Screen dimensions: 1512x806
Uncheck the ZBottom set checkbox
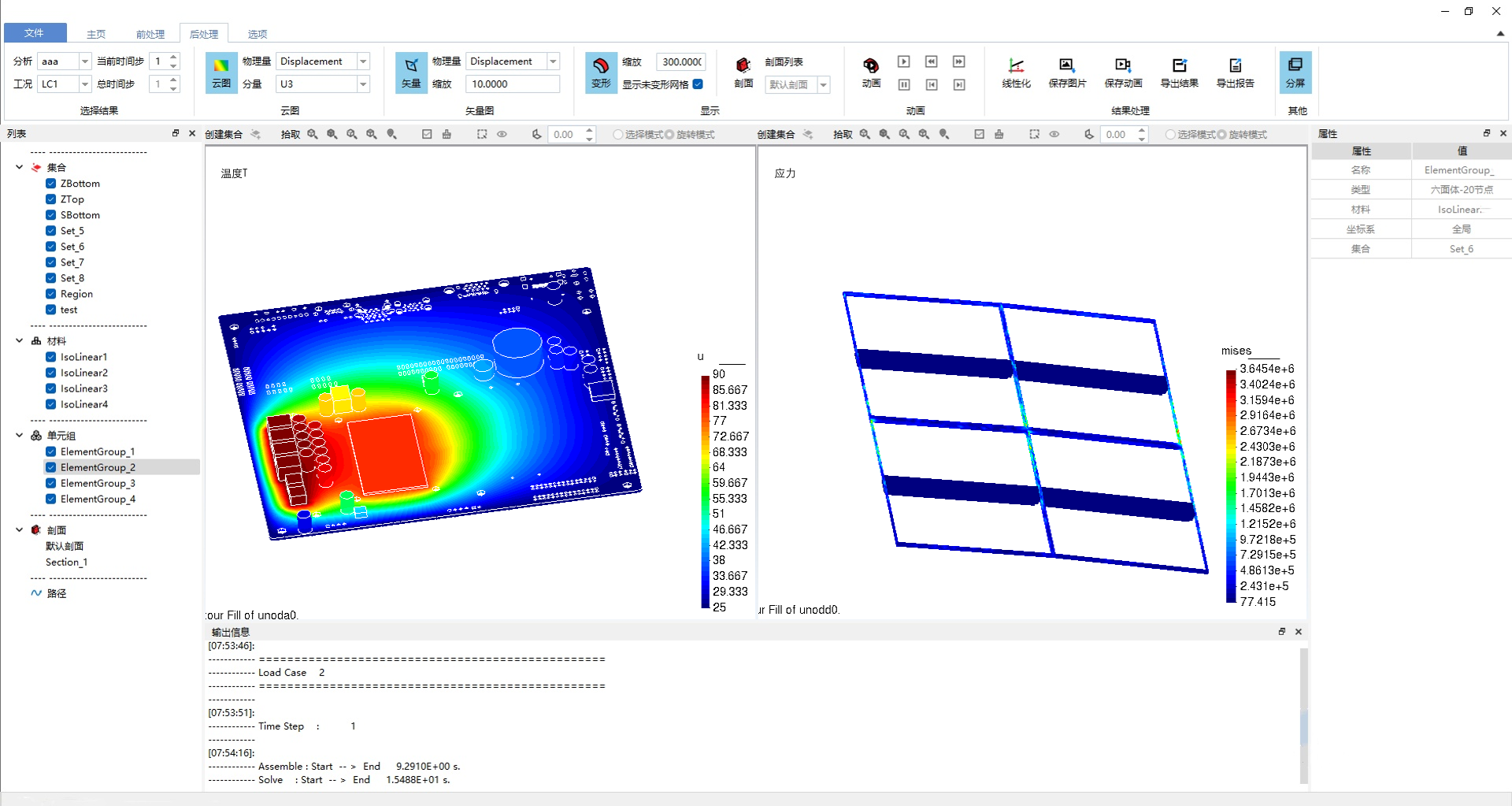pyautogui.click(x=50, y=184)
